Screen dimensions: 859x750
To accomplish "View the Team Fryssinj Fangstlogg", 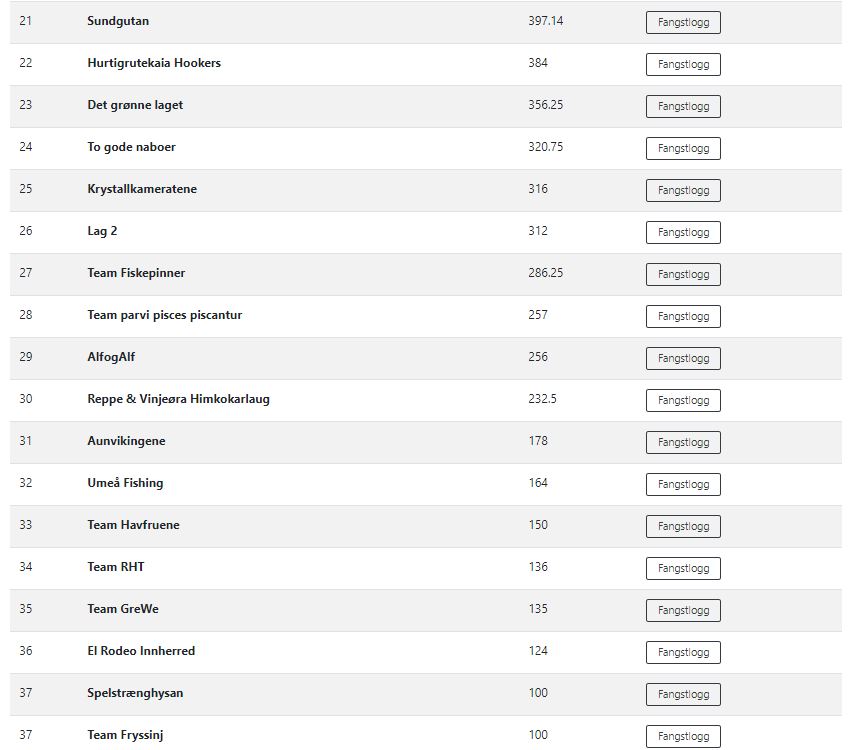I will [683, 736].
